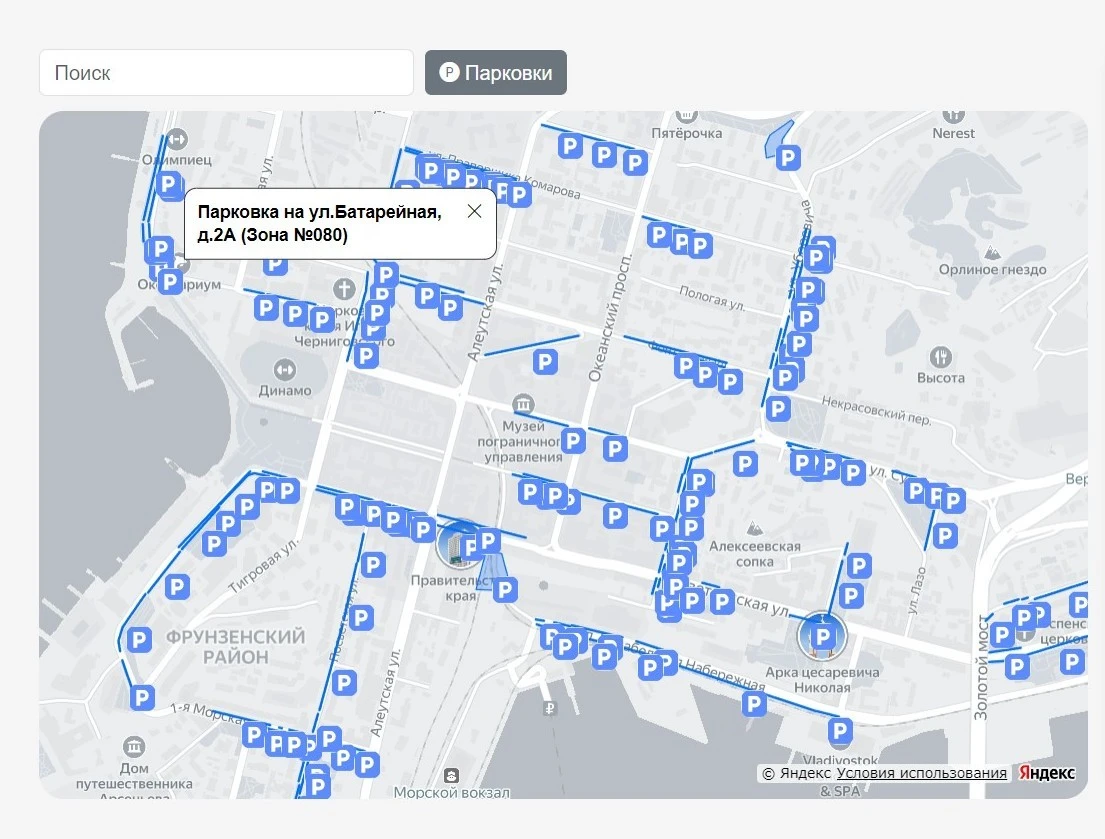1105x839 pixels.
Task: Select Алексеевская сопка peak icon
Action: [755, 527]
